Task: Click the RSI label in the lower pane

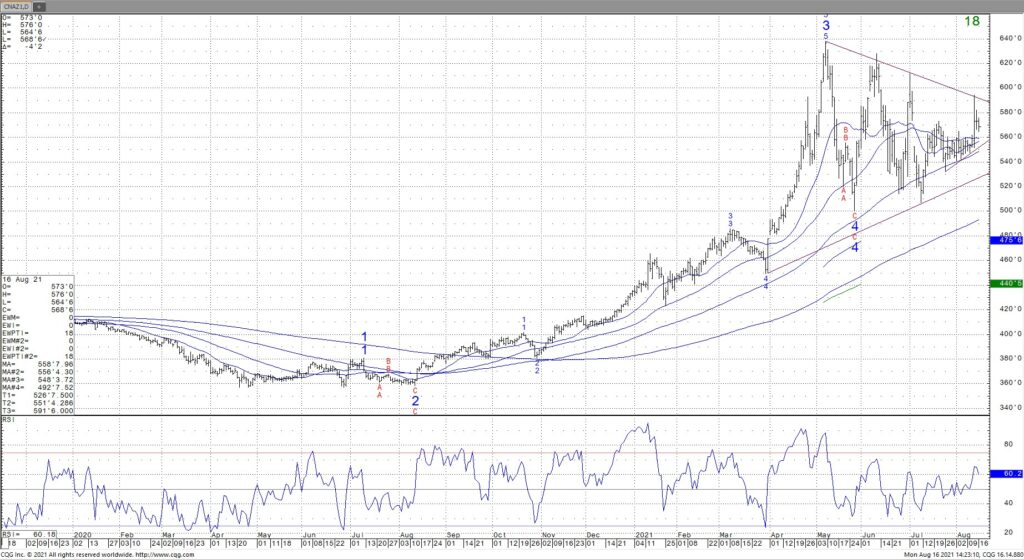Action: coord(9,422)
